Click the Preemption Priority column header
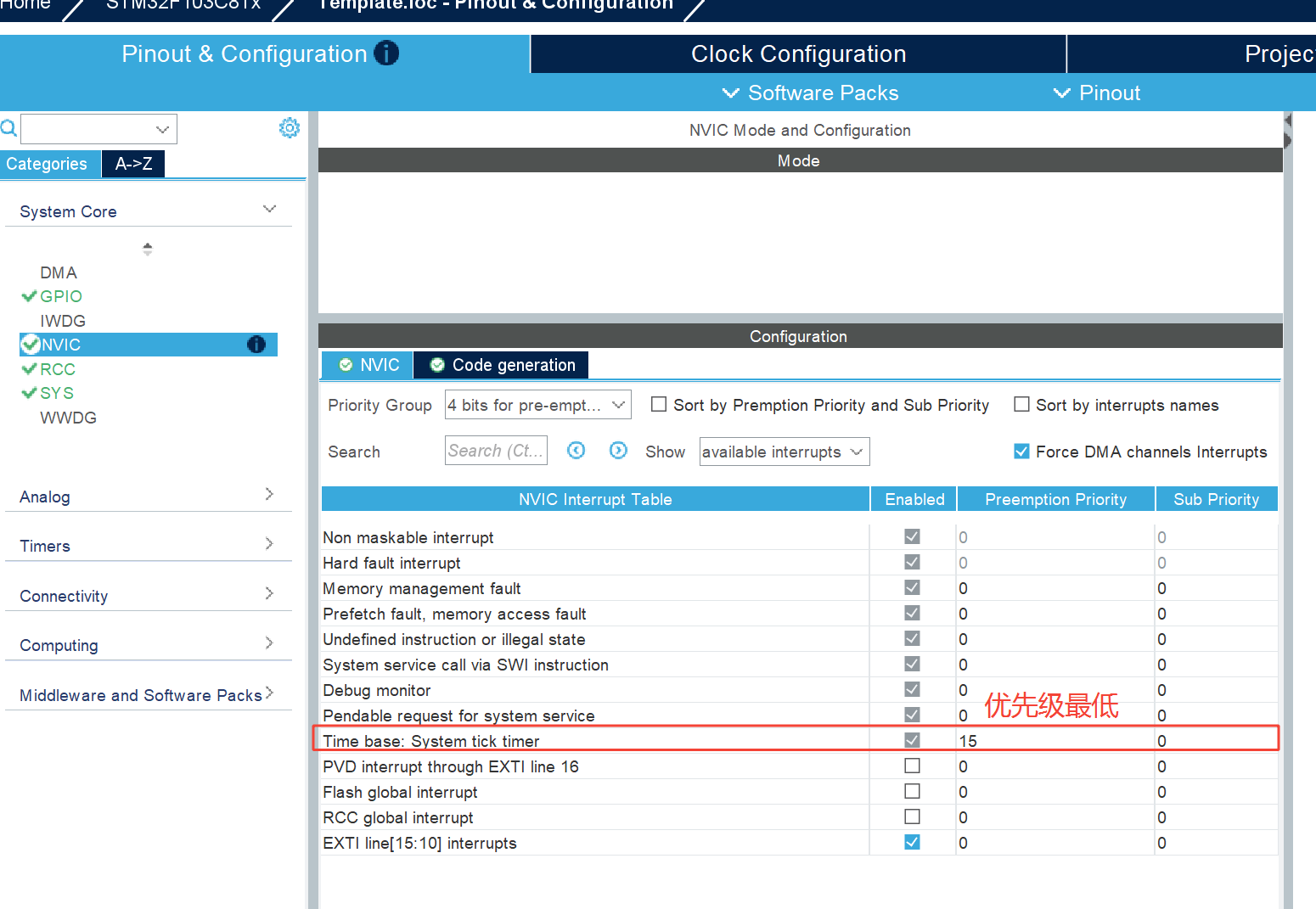The image size is (1316, 909). [1055, 499]
